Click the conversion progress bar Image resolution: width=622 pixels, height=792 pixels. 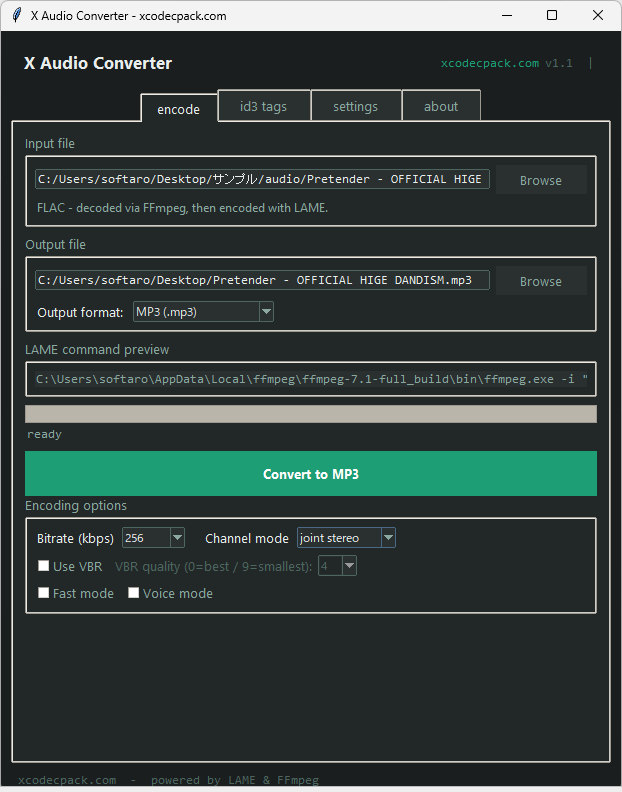point(310,414)
